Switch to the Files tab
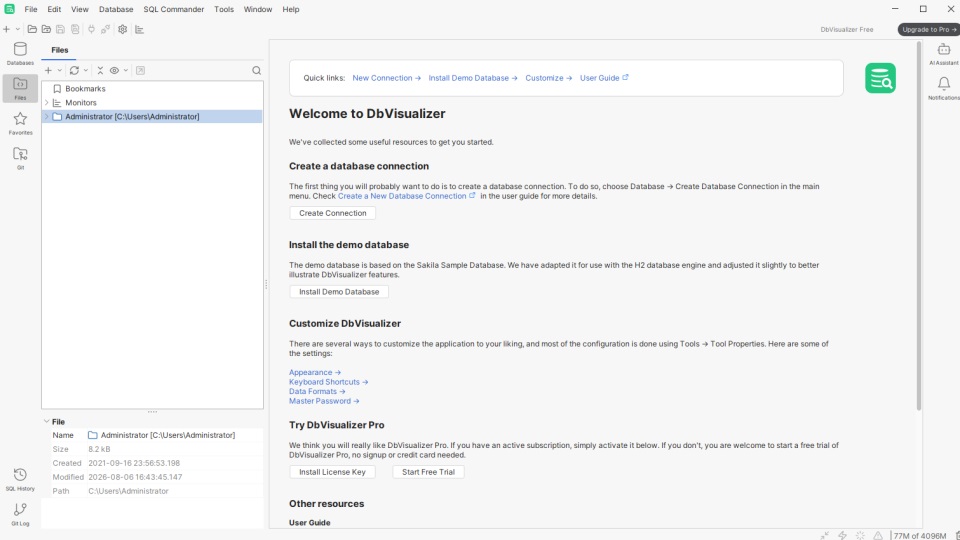960x540 pixels. (59, 50)
